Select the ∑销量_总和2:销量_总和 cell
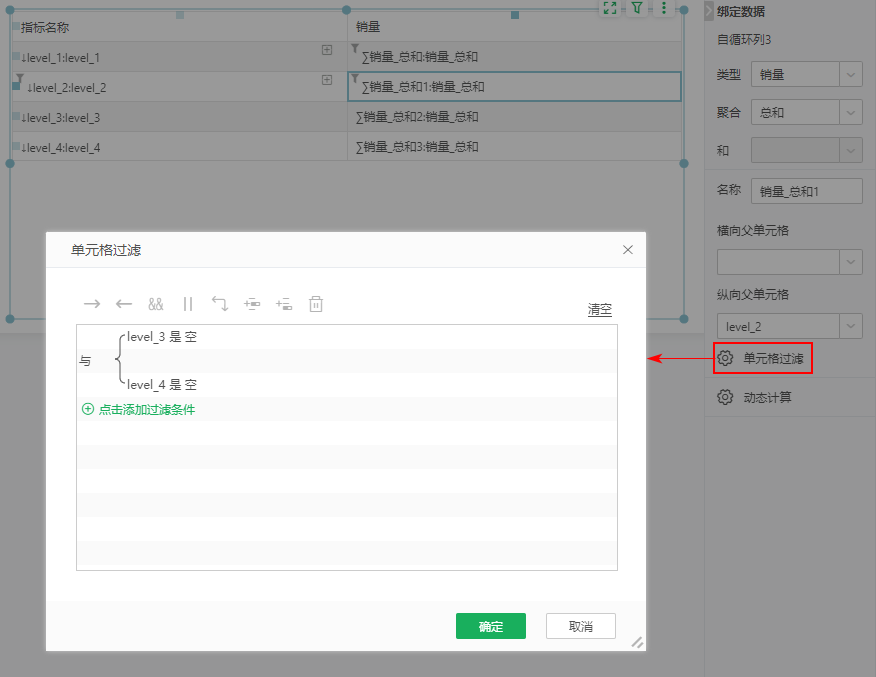 [514, 117]
